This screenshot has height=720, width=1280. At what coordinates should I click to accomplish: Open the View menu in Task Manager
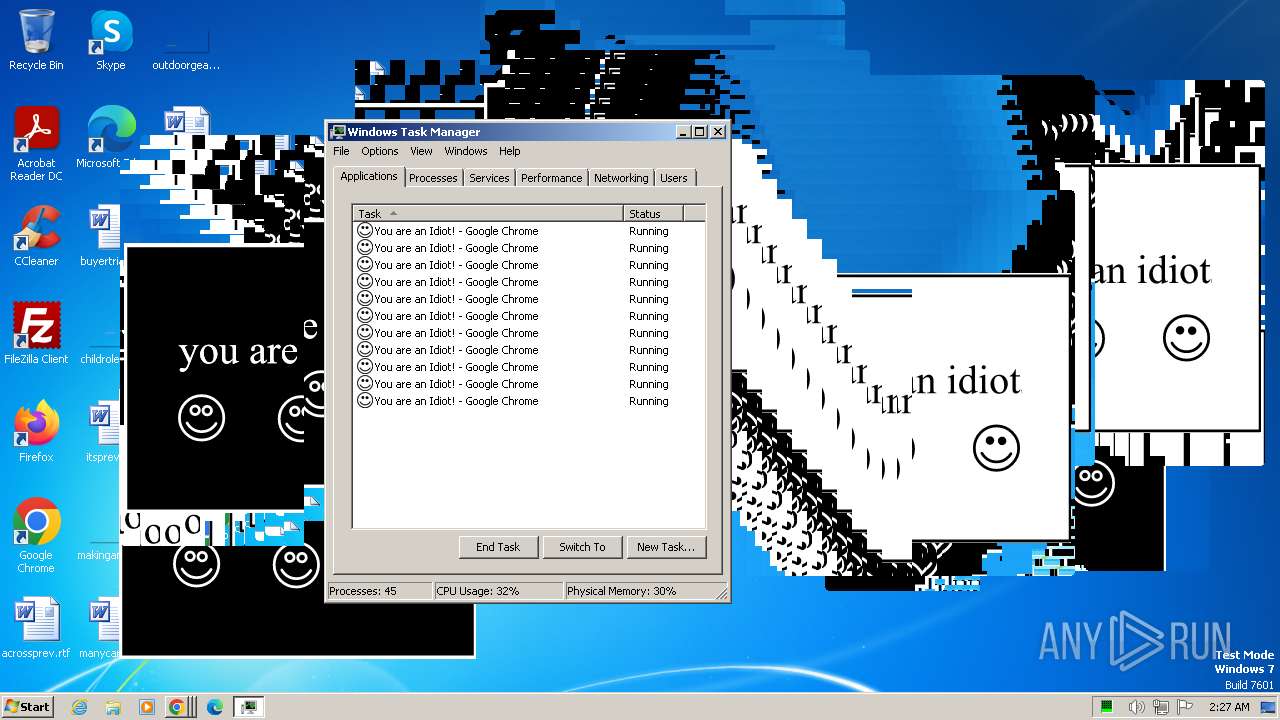pyautogui.click(x=421, y=151)
